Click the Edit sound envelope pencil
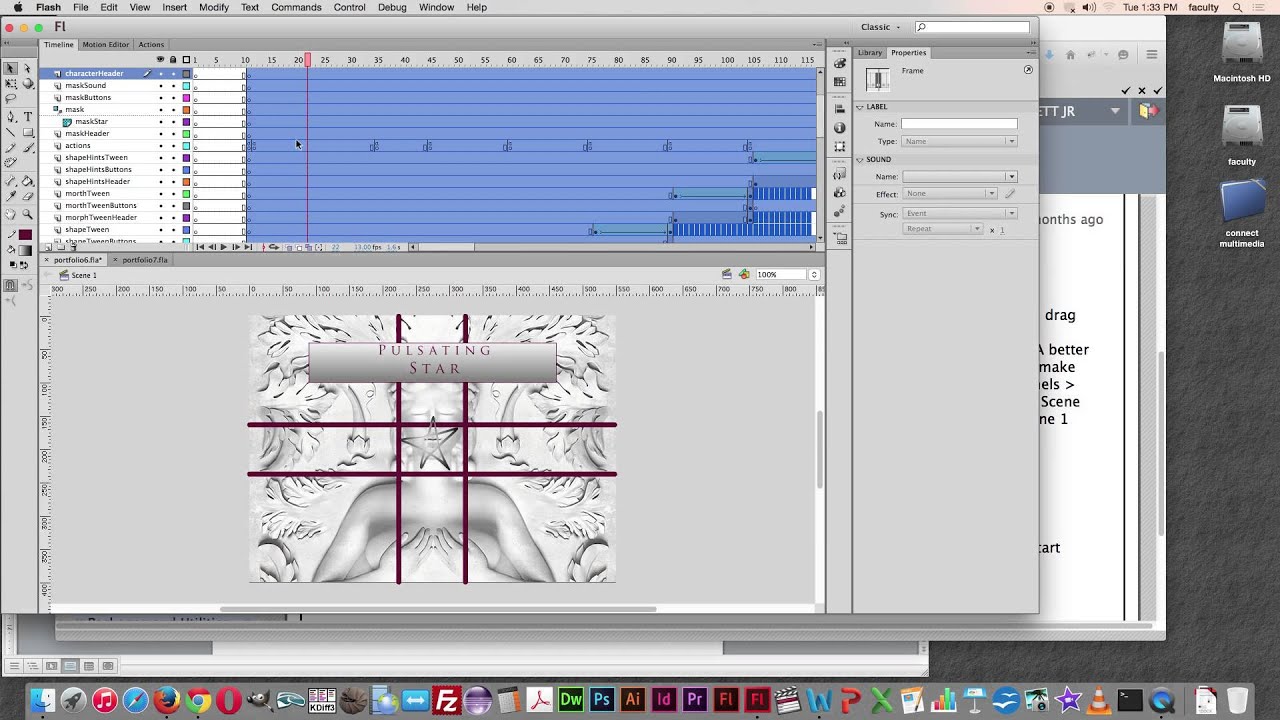This screenshot has height=720, width=1280. click(x=1010, y=194)
